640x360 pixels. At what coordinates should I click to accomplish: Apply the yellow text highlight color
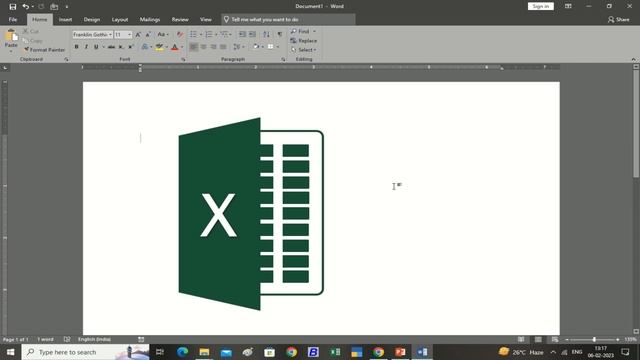coord(160,47)
